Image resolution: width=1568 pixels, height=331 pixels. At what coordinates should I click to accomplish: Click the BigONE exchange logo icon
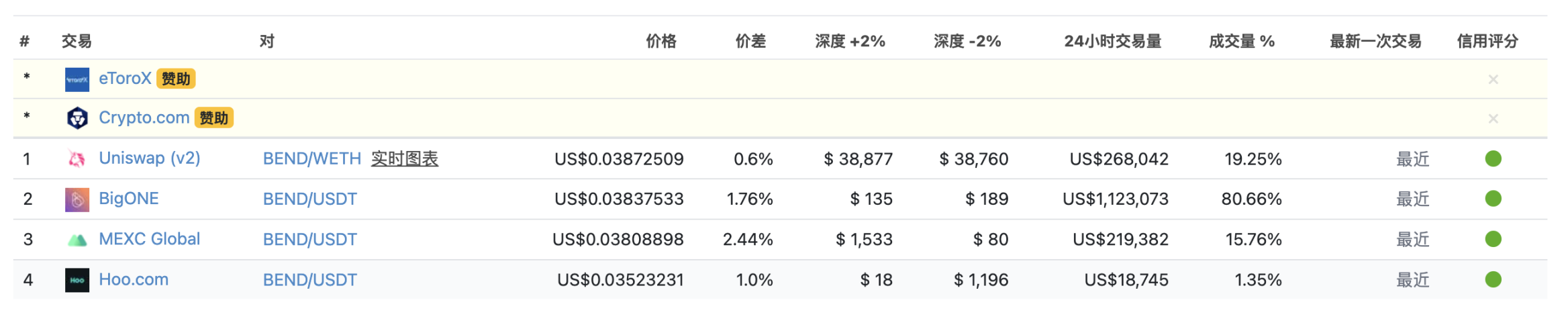pyautogui.click(x=77, y=199)
